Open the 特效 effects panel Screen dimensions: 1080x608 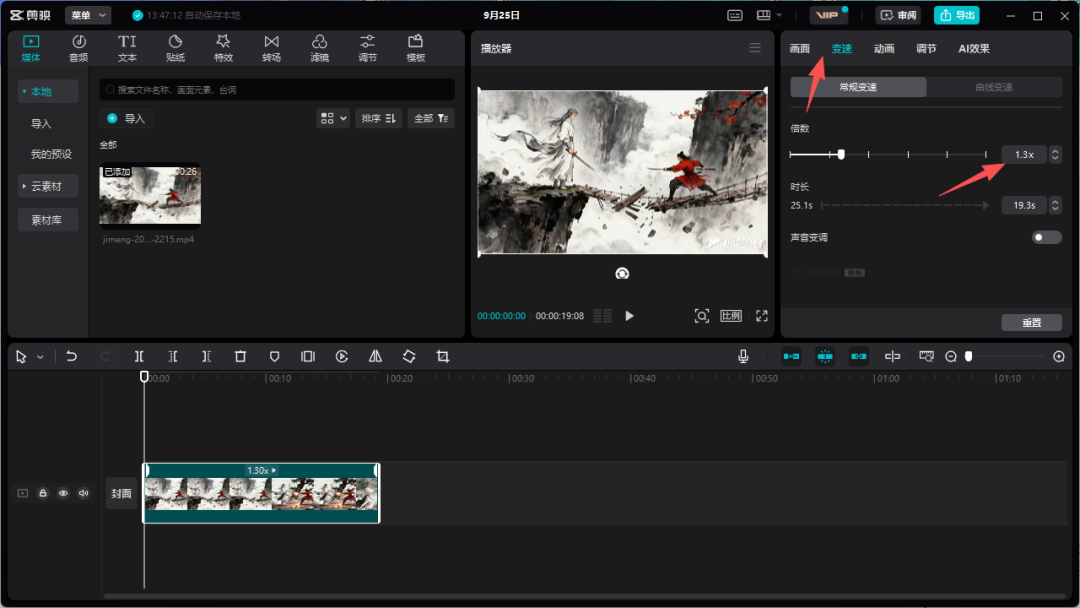223,47
